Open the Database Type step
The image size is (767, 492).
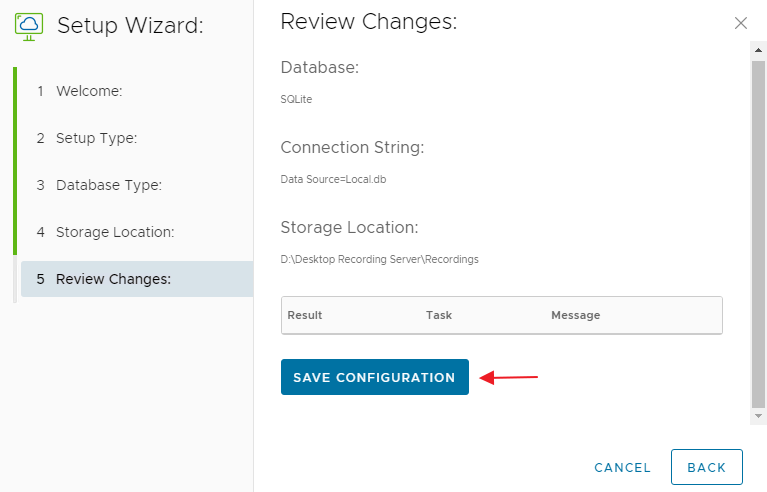pos(108,185)
